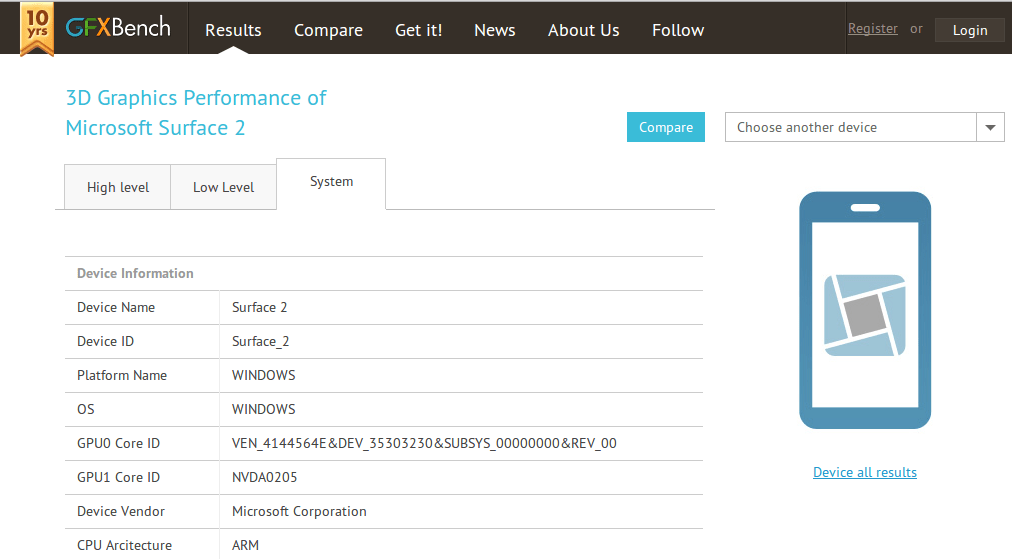Select the value NVDA0205

coord(265,477)
